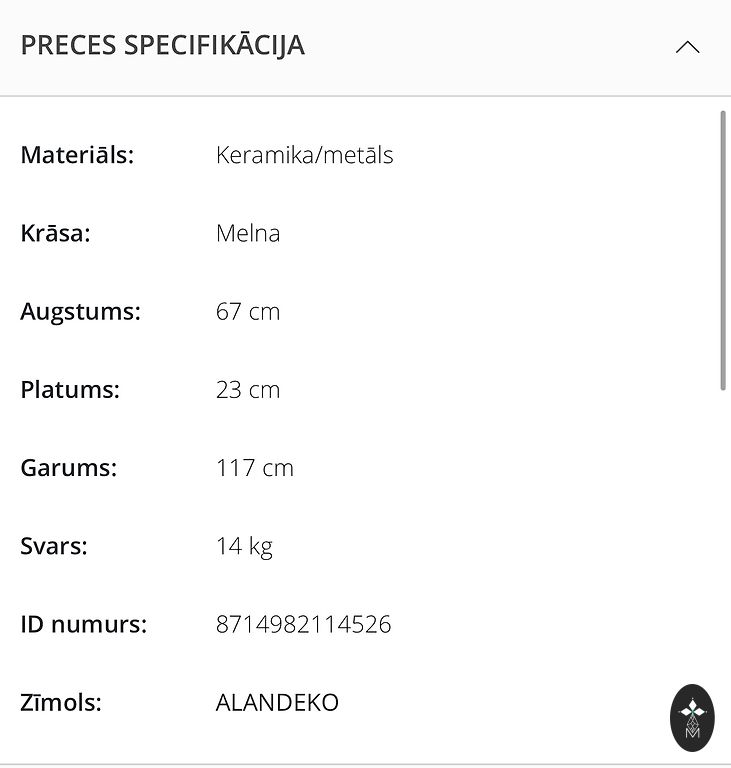Select the 67 cm height value

point(248,311)
